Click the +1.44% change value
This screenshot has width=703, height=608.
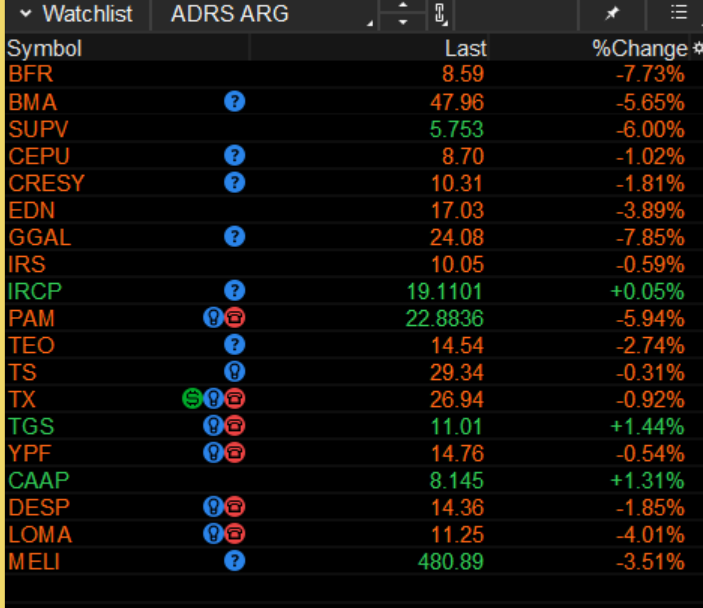[647, 426]
